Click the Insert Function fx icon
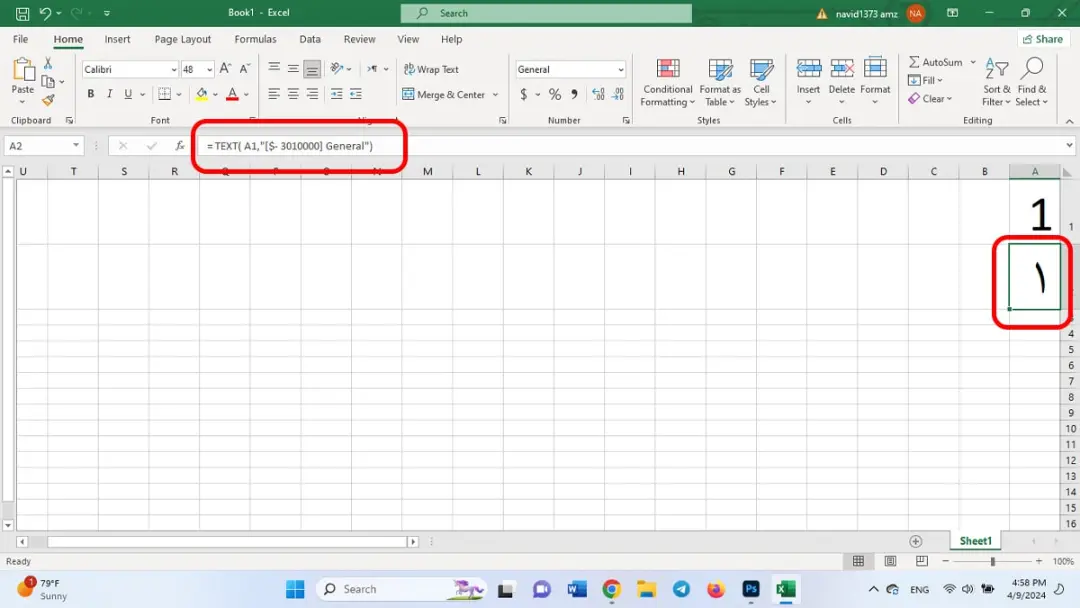 click(179, 145)
